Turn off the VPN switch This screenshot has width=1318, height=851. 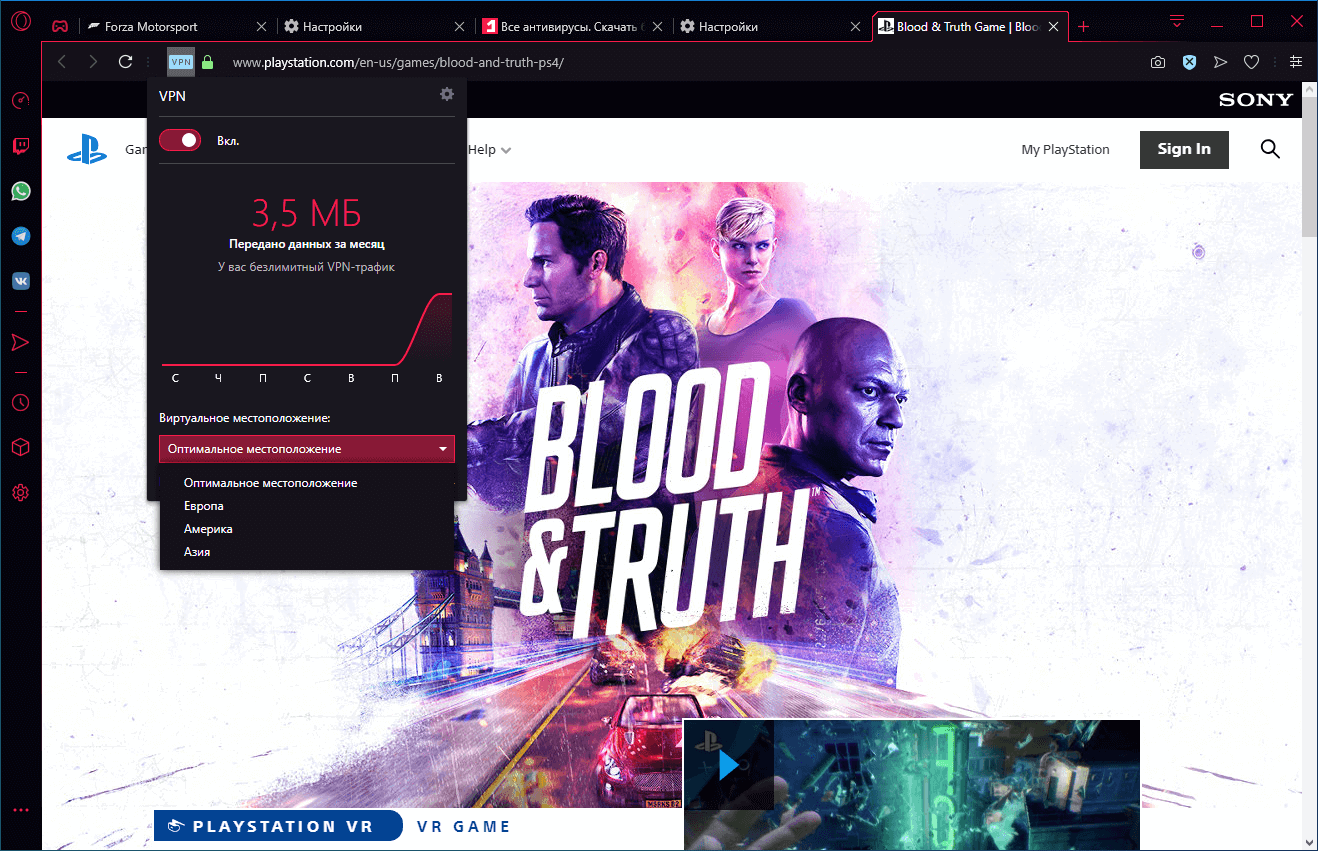pos(180,141)
